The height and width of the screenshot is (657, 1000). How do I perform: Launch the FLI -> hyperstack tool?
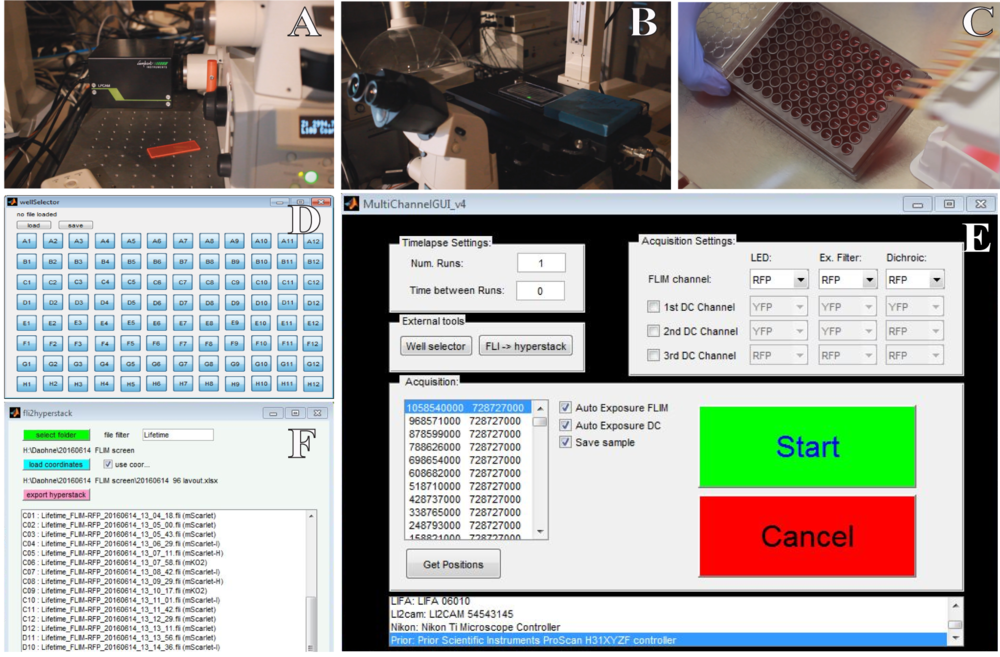525,345
